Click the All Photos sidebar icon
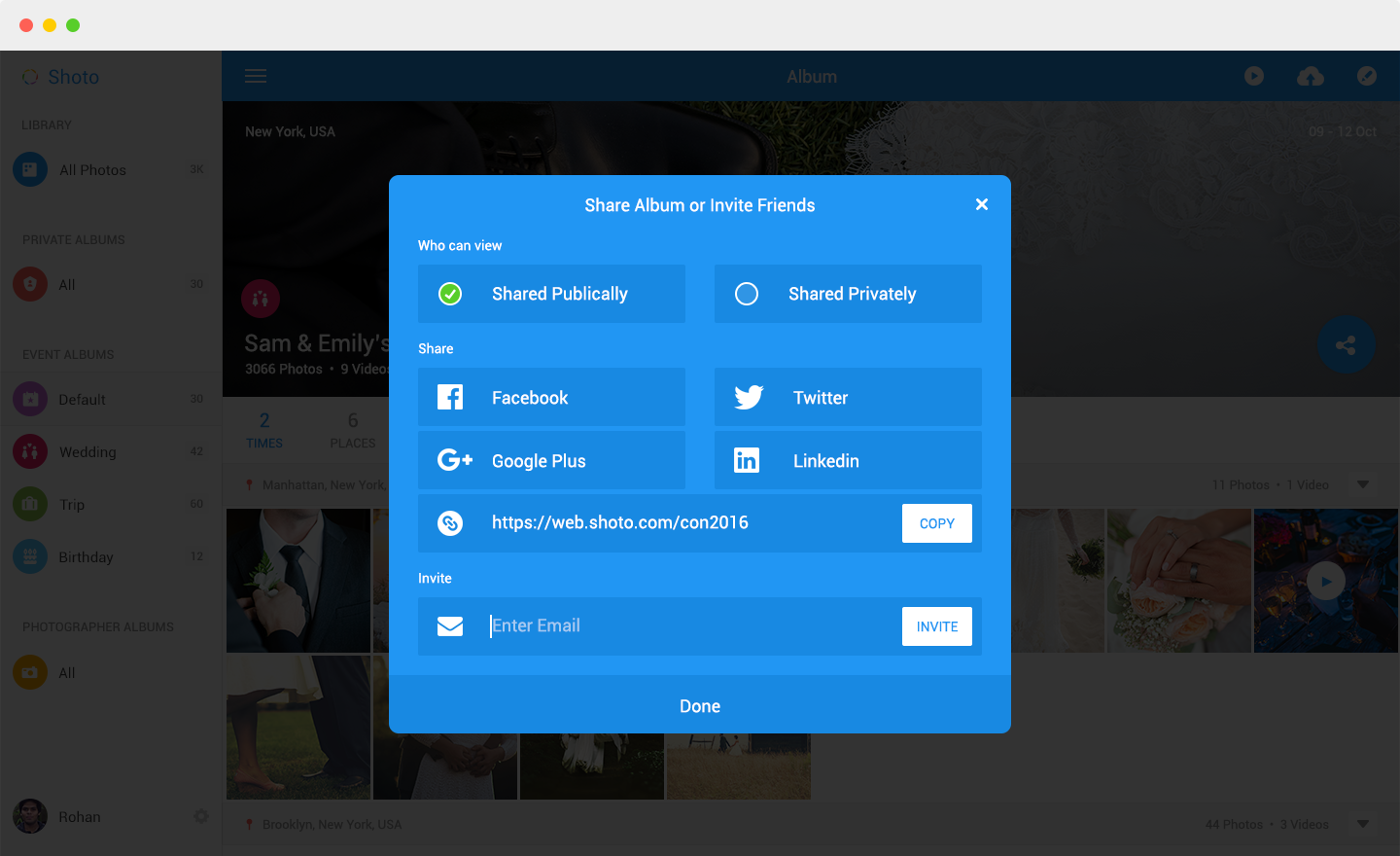Image resolution: width=1400 pixels, height=856 pixels. click(x=30, y=169)
